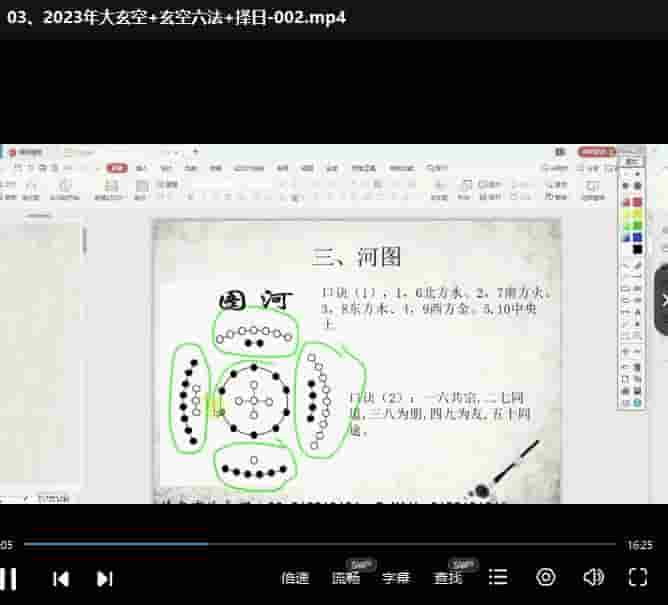
Task: Pick the red swatch in the drawing palette
Action: [637, 202]
